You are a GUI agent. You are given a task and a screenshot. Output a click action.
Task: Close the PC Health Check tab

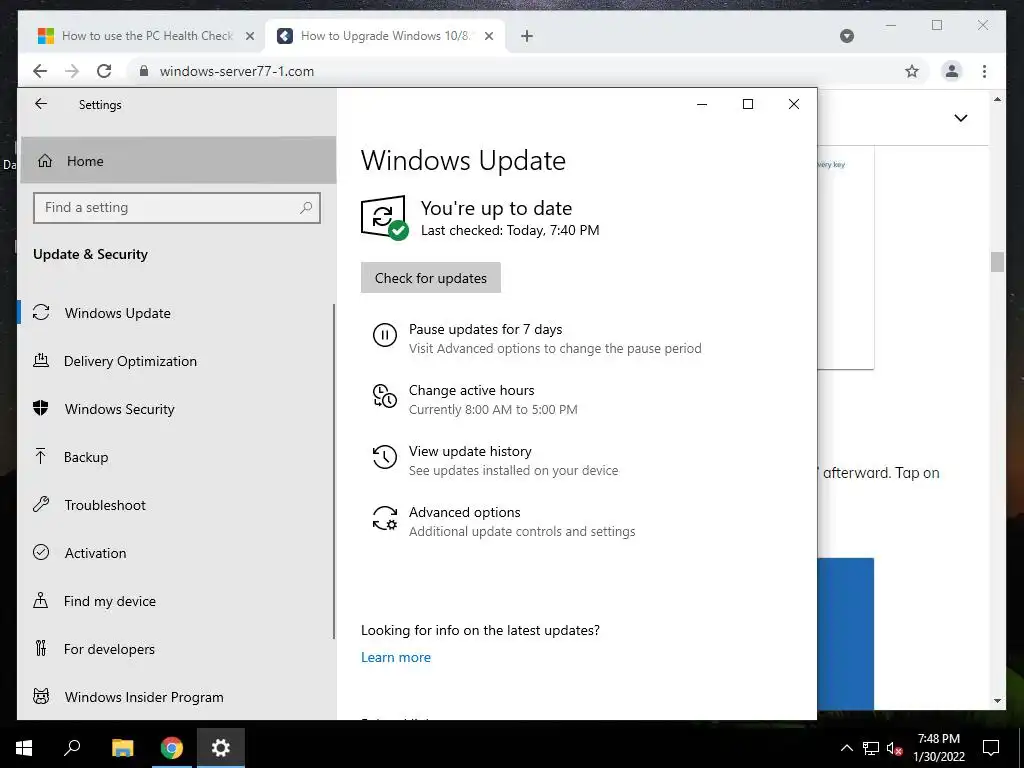pos(249,37)
